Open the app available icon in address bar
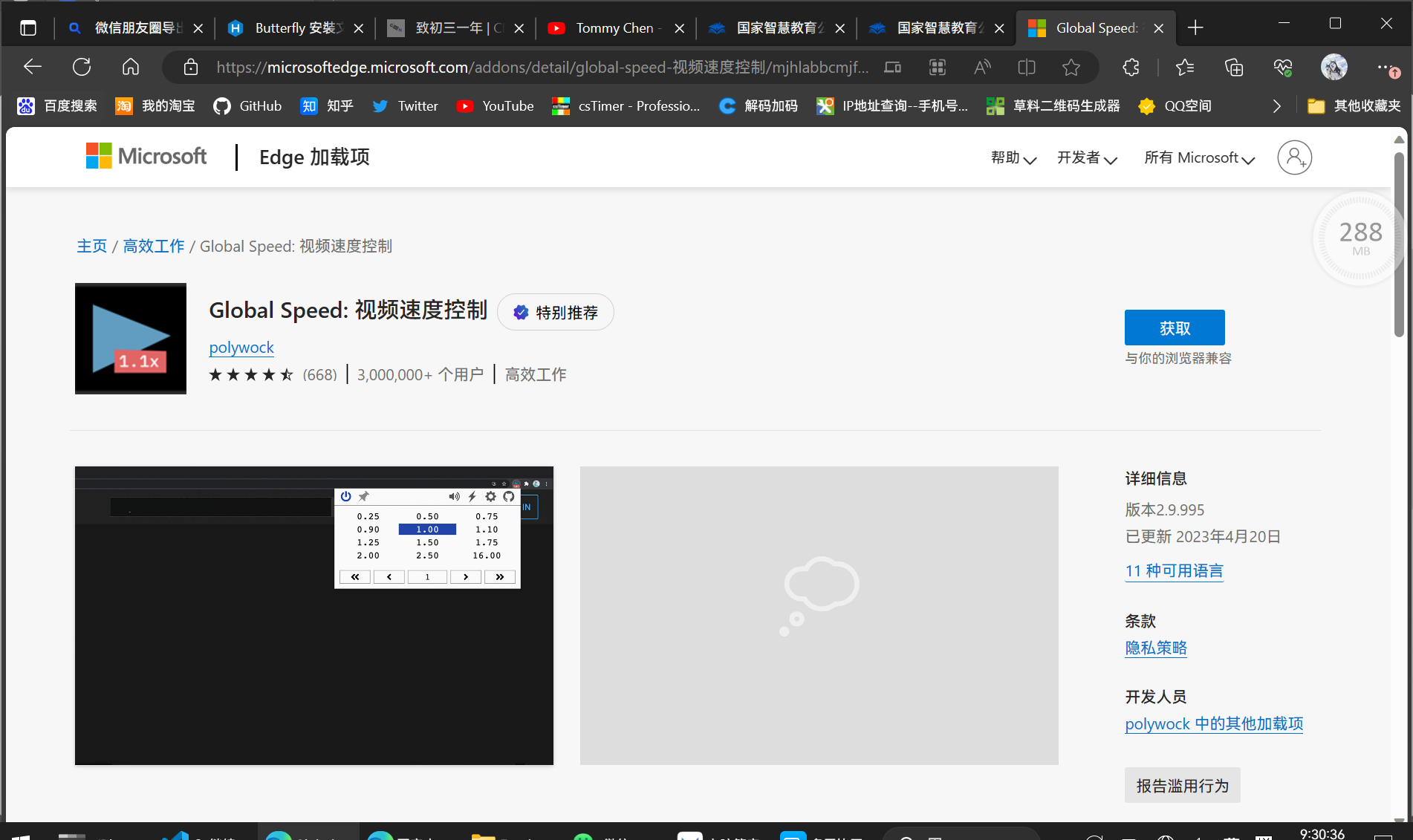 pyautogui.click(x=893, y=68)
